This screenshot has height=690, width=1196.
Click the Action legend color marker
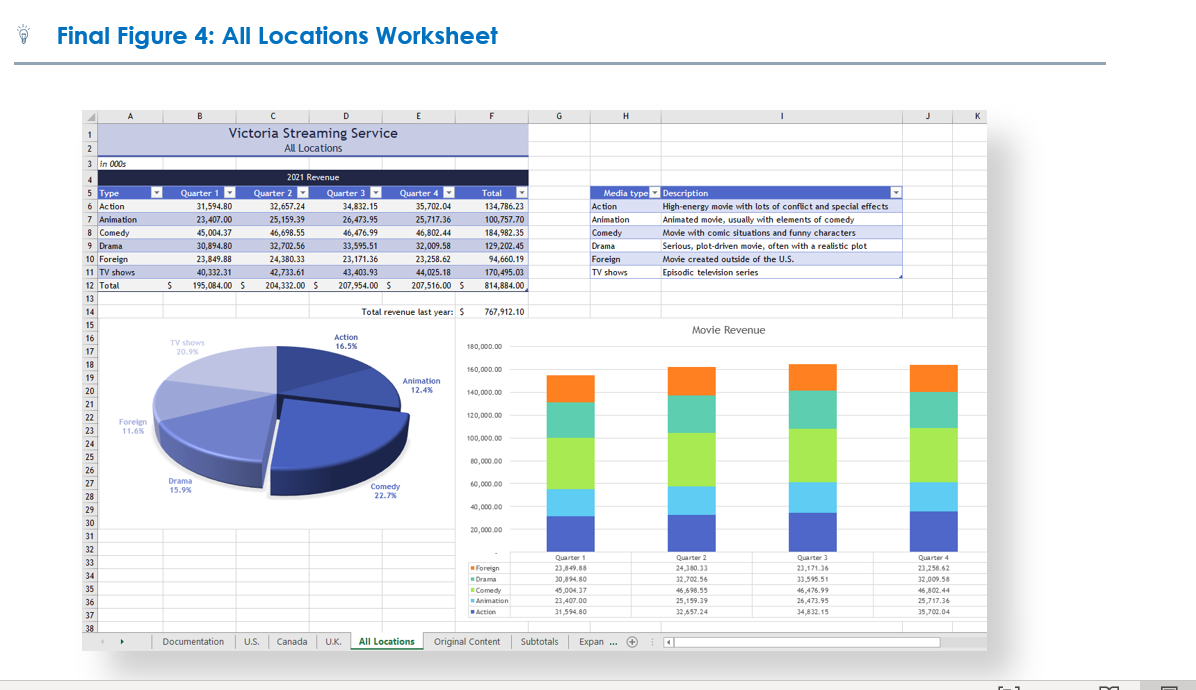(473, 611)
